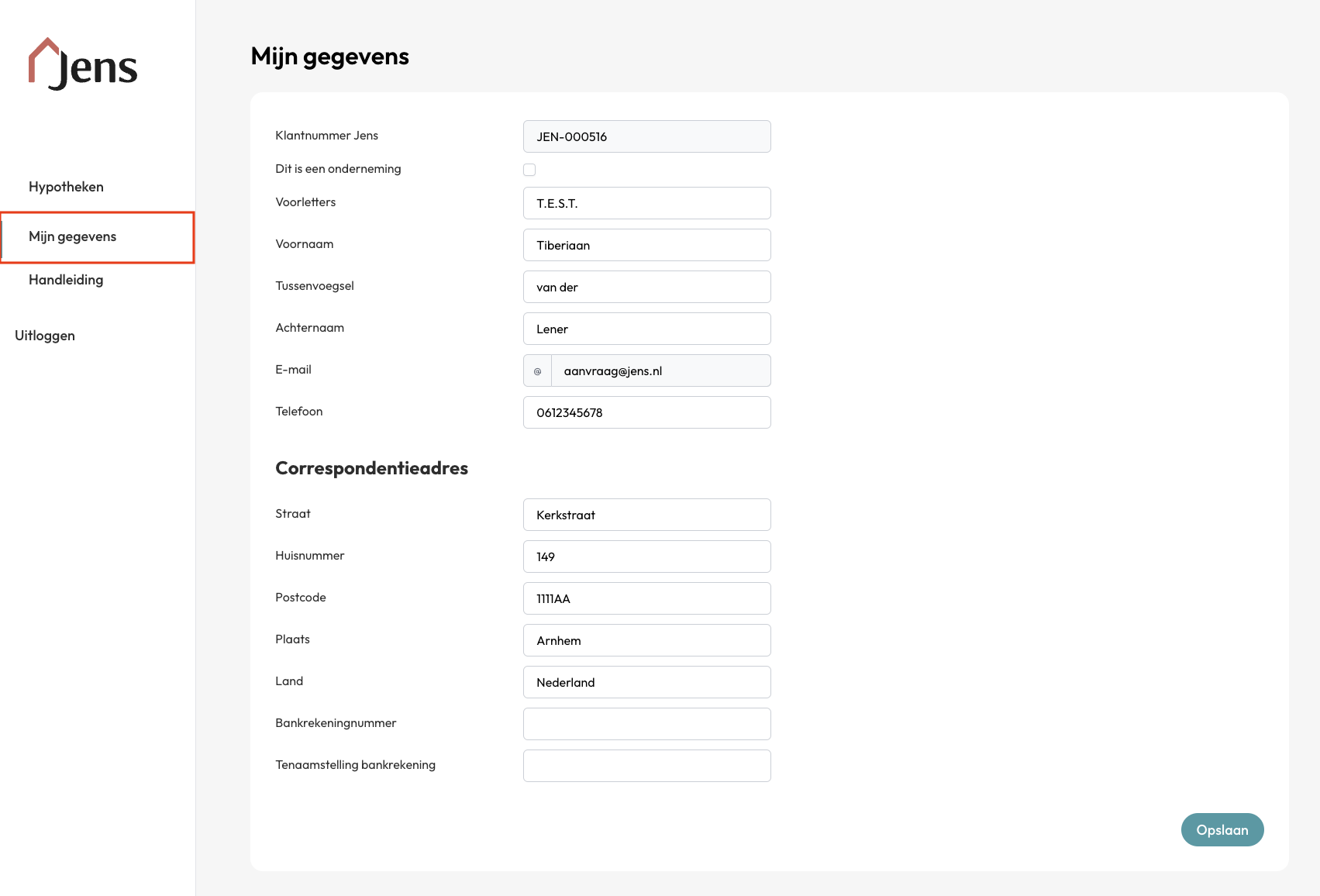Click the Straat field with Kerkstraat

point(646,515)
